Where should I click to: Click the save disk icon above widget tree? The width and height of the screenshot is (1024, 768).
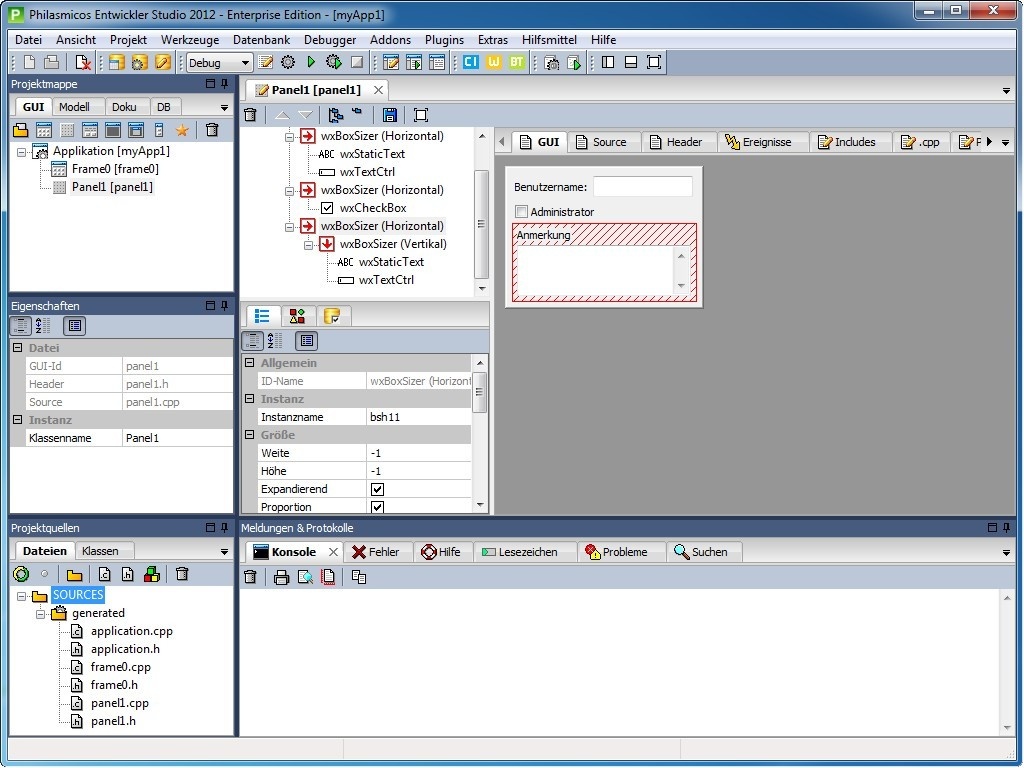click(x=390, y=115)
